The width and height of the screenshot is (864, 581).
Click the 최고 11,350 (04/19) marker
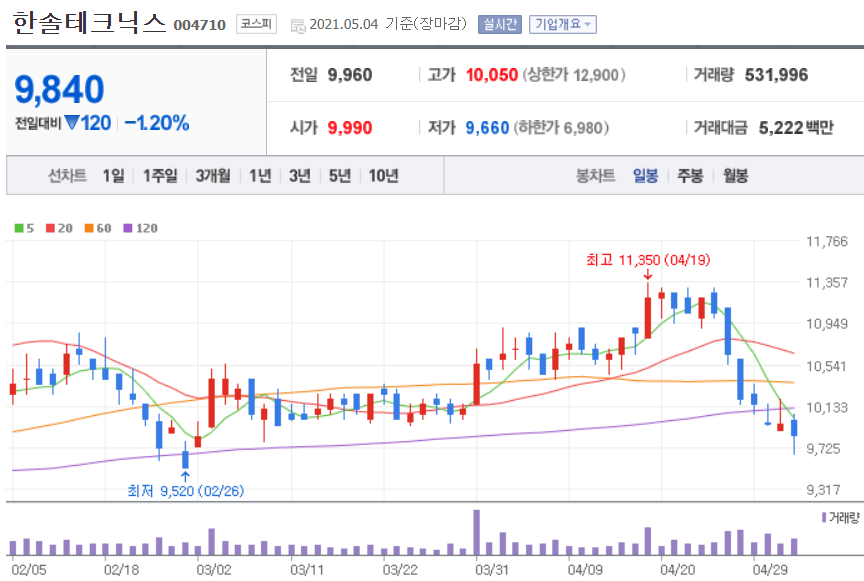coord(648,260)
